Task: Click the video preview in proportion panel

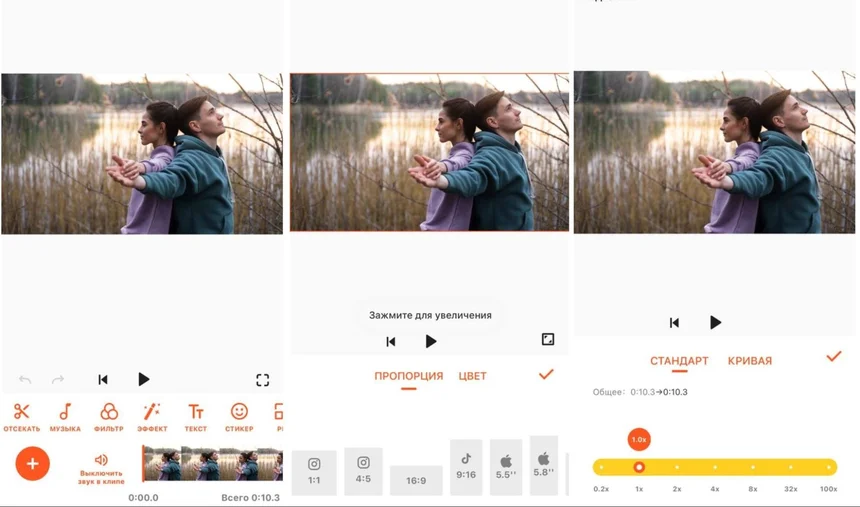Action: pos(429,152)
